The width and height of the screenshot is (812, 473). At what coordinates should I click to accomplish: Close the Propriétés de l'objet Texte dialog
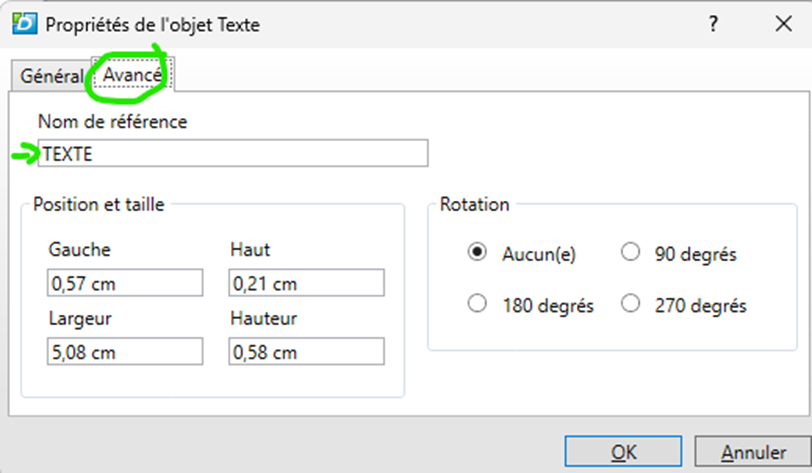(782, 26)
